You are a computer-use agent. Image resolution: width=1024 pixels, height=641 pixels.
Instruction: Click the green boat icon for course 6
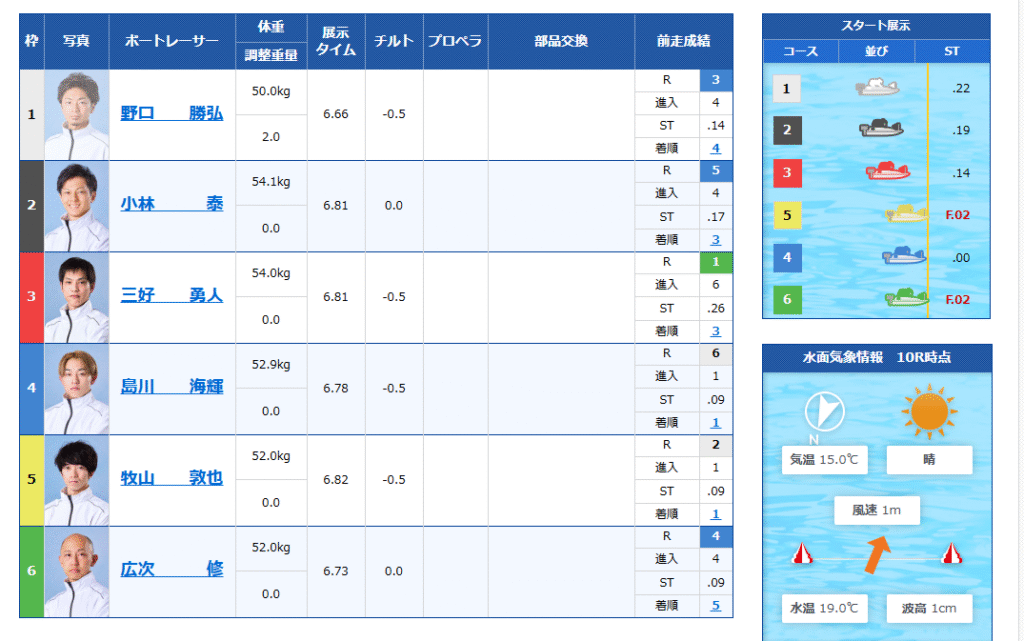tap(906, 297)
